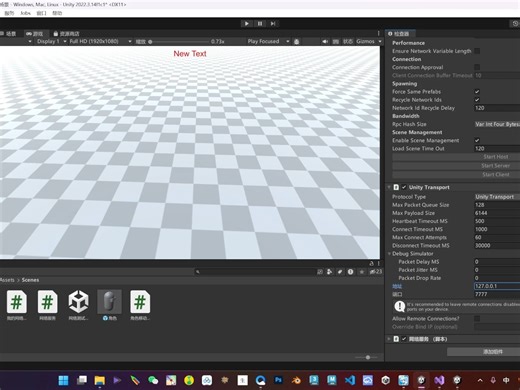520x390 pixels.
Task: Toggle the hidden packages count icon showing 23
Action: pos(376,272)
